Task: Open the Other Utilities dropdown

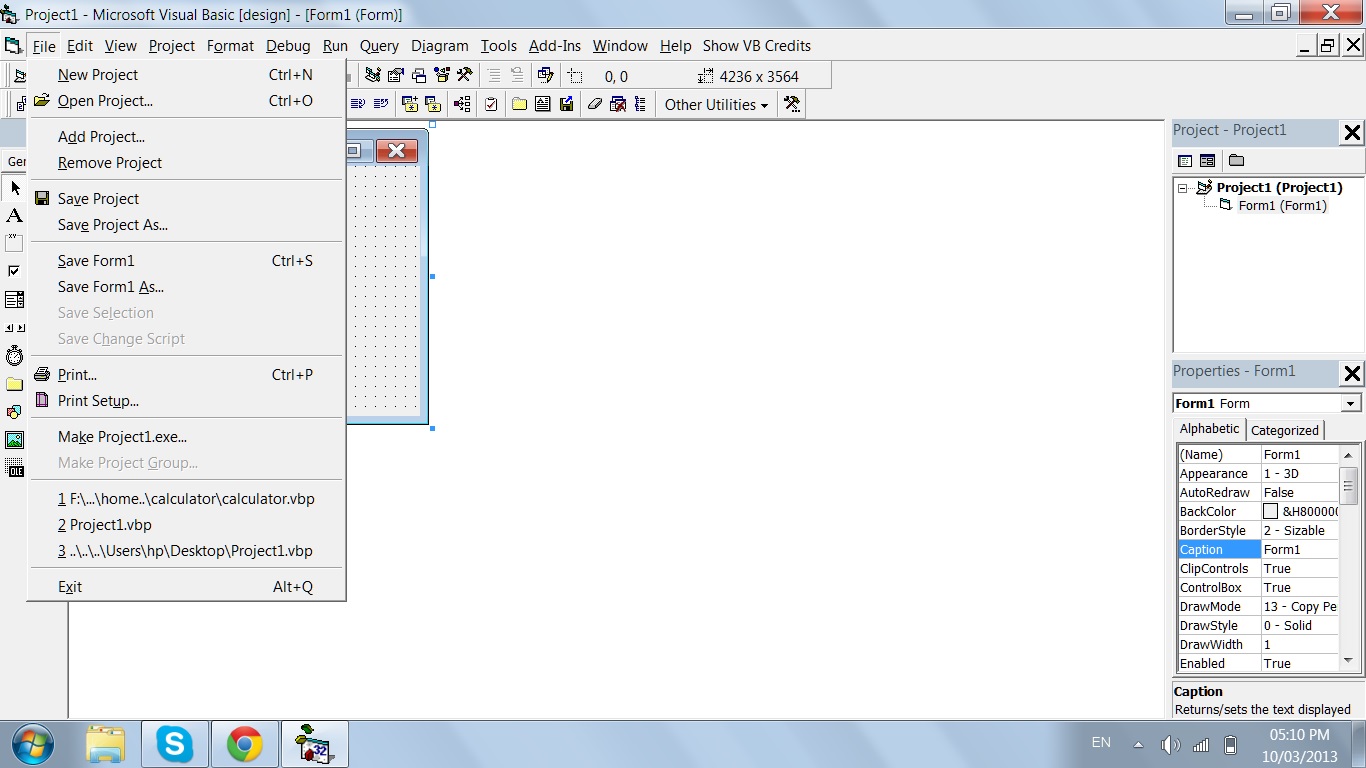Action: pyautogui.click(x=716, y=104)
